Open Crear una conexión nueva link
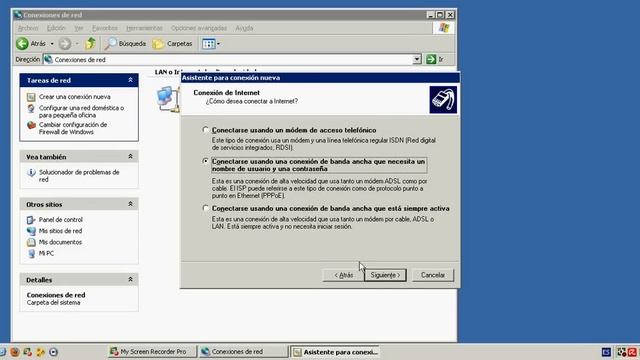 (75, 97)
